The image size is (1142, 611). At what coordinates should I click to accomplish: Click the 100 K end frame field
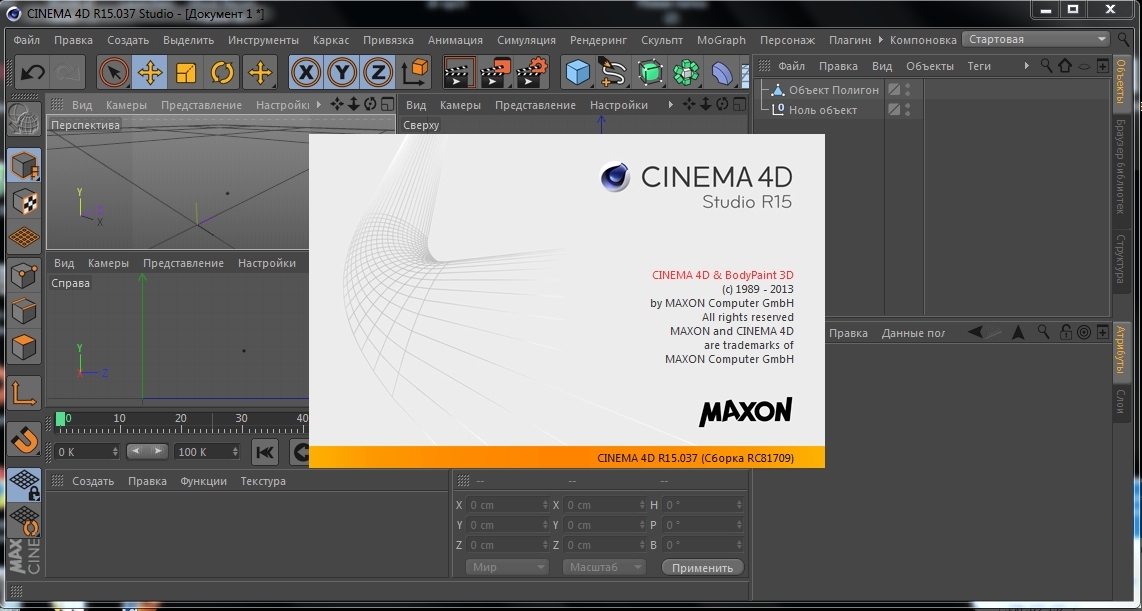207,452
